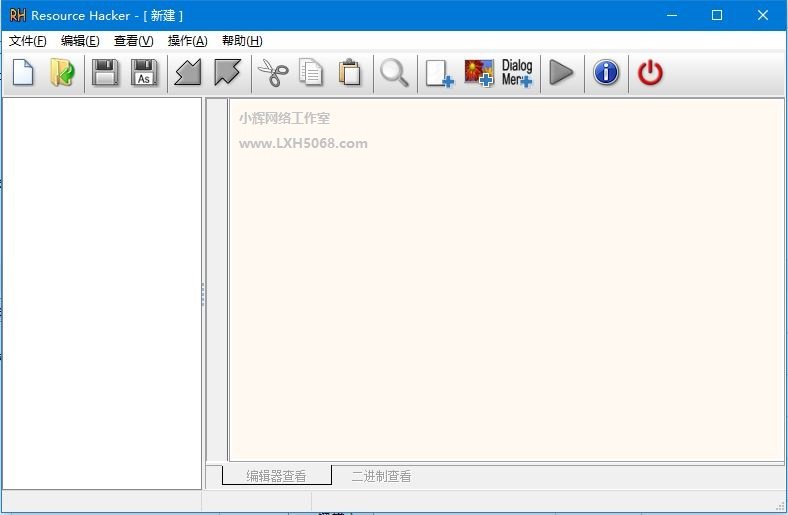This screenshot has width=788, height=515.
Task: Click the down-left arrow toolbar icon
Action: (x=188, y=73)
